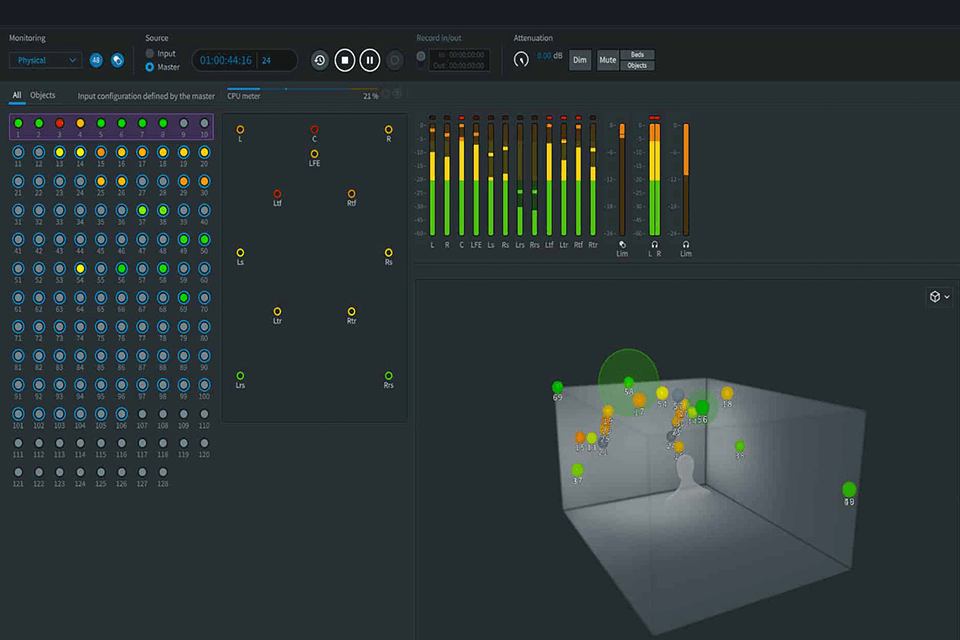Select the speaker Lim limiter icon

coord(621,244)
